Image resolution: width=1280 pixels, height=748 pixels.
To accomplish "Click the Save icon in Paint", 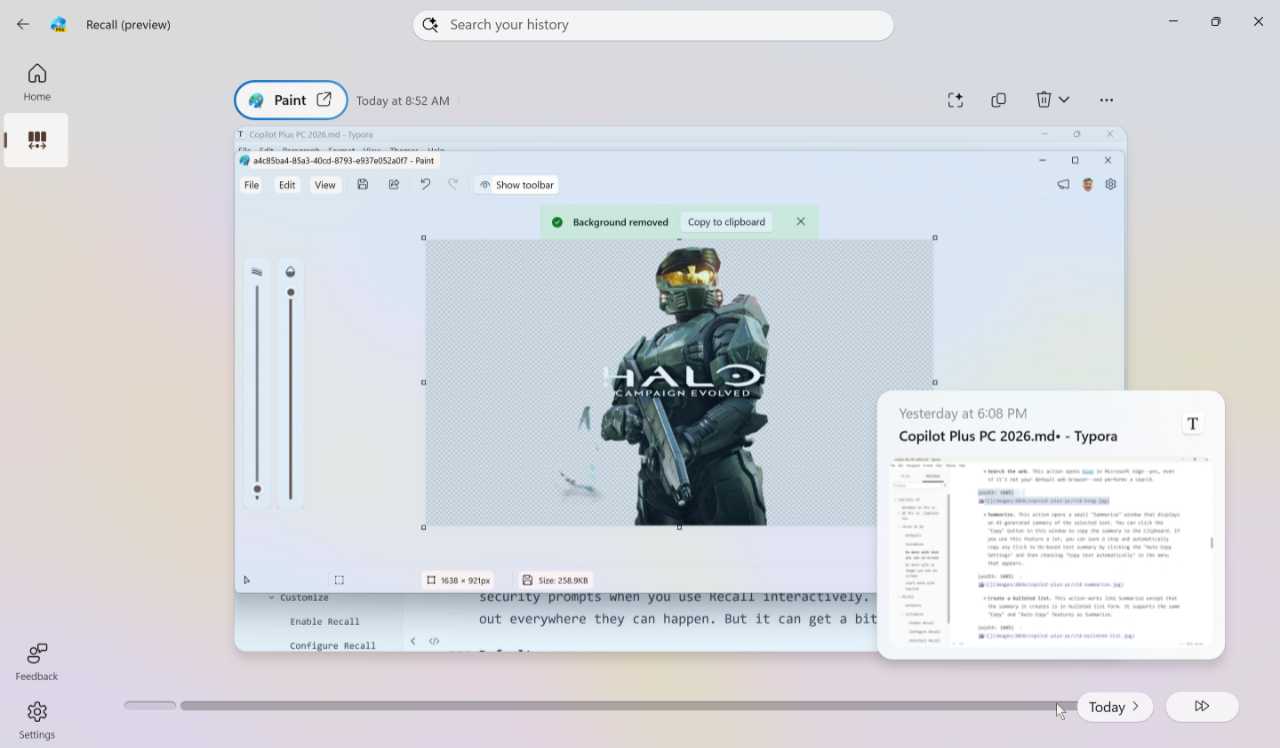I will (363, 185).
